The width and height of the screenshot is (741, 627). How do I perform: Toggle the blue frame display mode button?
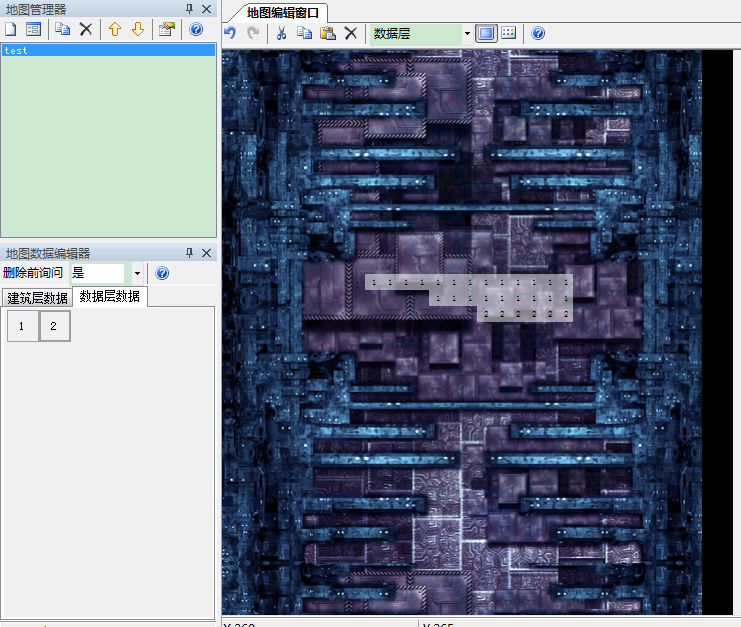pyautogui.click(x=486, y=33)
